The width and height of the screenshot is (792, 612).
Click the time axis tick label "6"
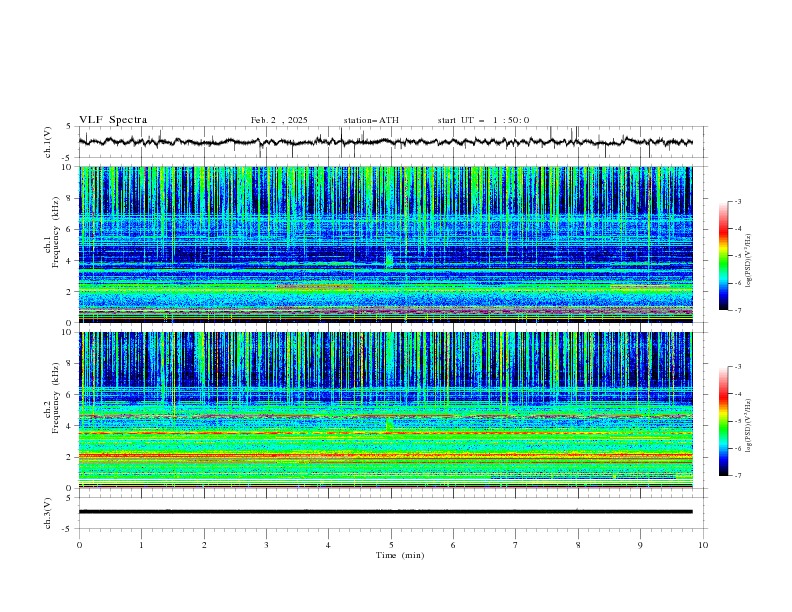[453, 545]
